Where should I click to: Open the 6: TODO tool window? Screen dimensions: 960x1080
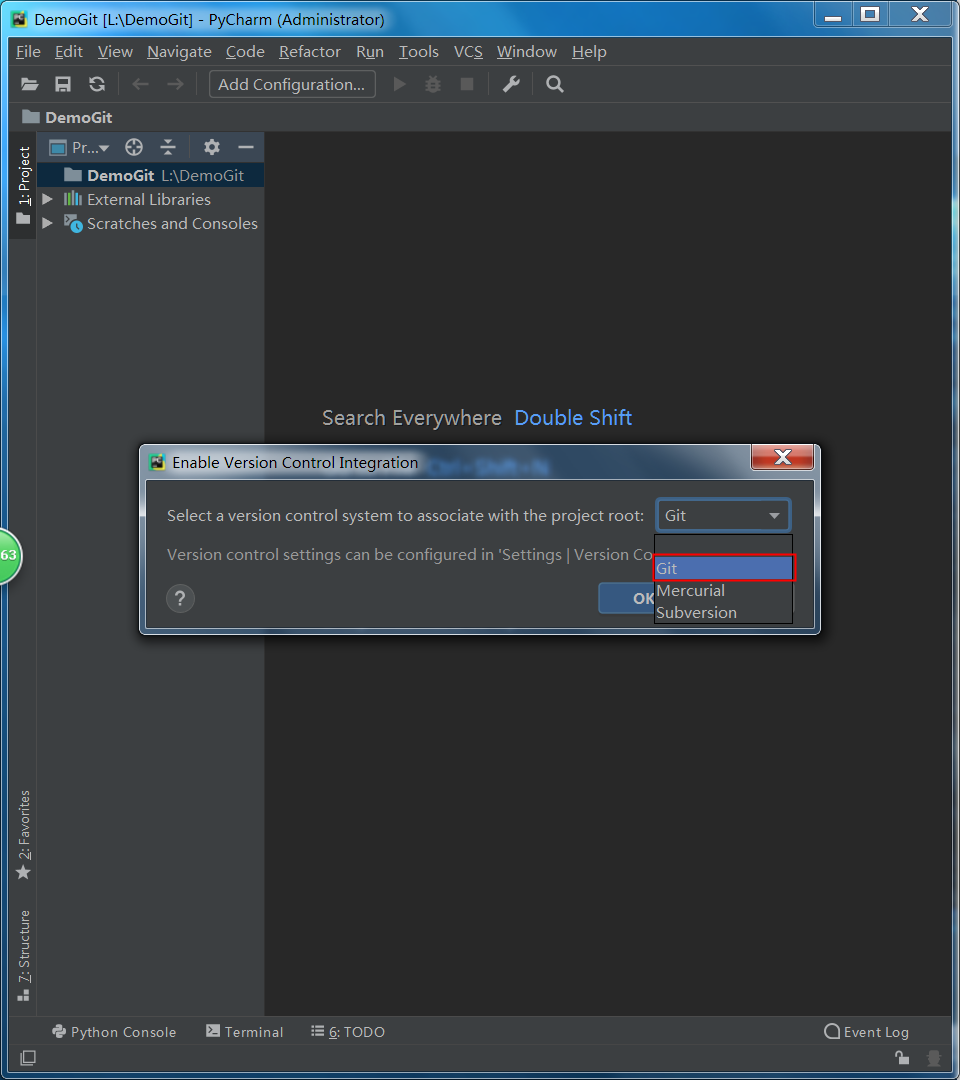[x=348, y=1031]
